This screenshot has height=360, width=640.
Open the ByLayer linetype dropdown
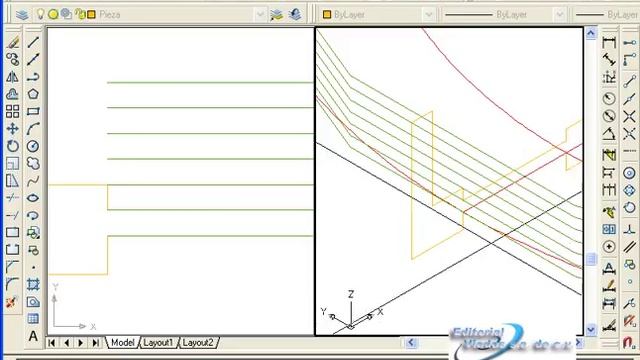coord(560,15)
